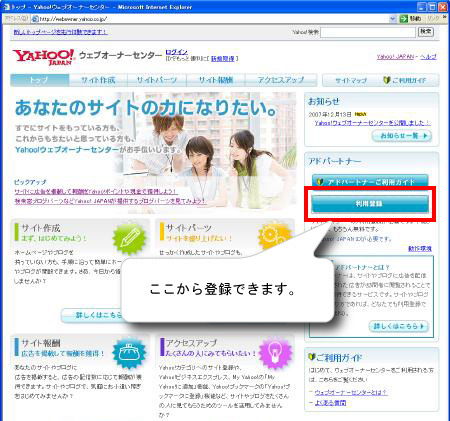Click the first ピックアップ link
The image size is (450, 421).
click(96, 192)
